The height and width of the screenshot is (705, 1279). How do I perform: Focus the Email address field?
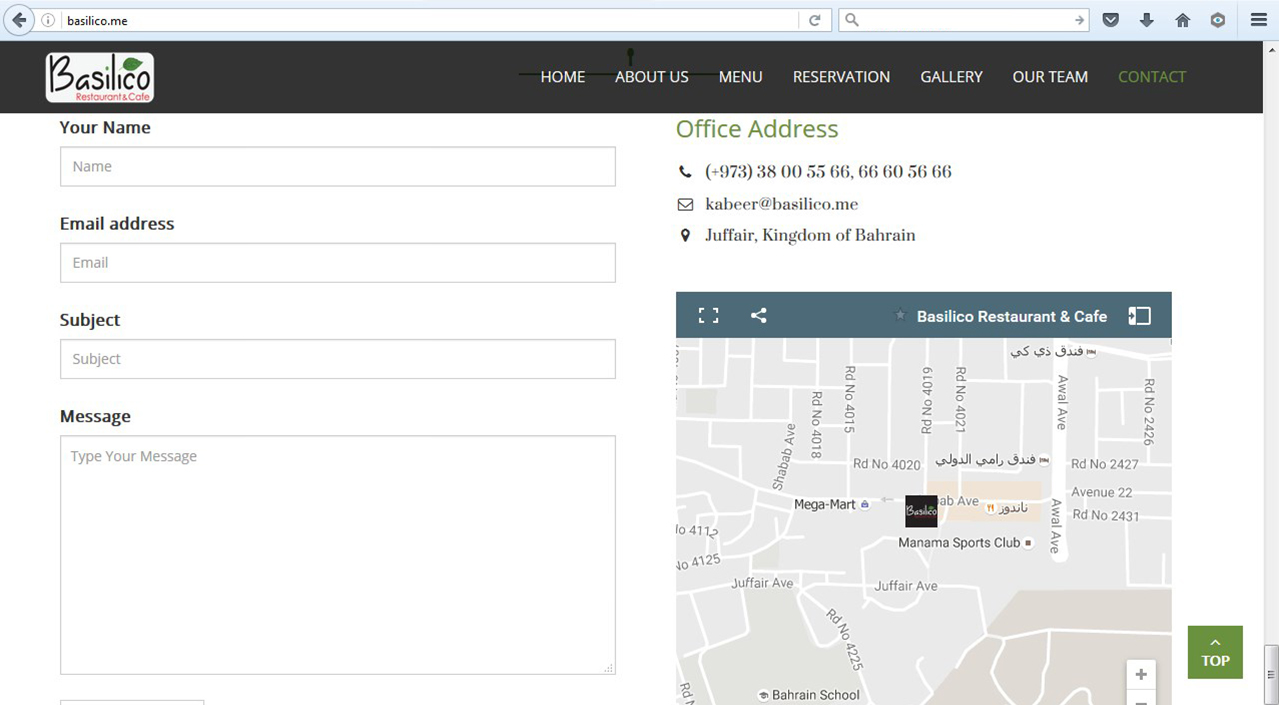pyautogui.click(x=337, y=262)
